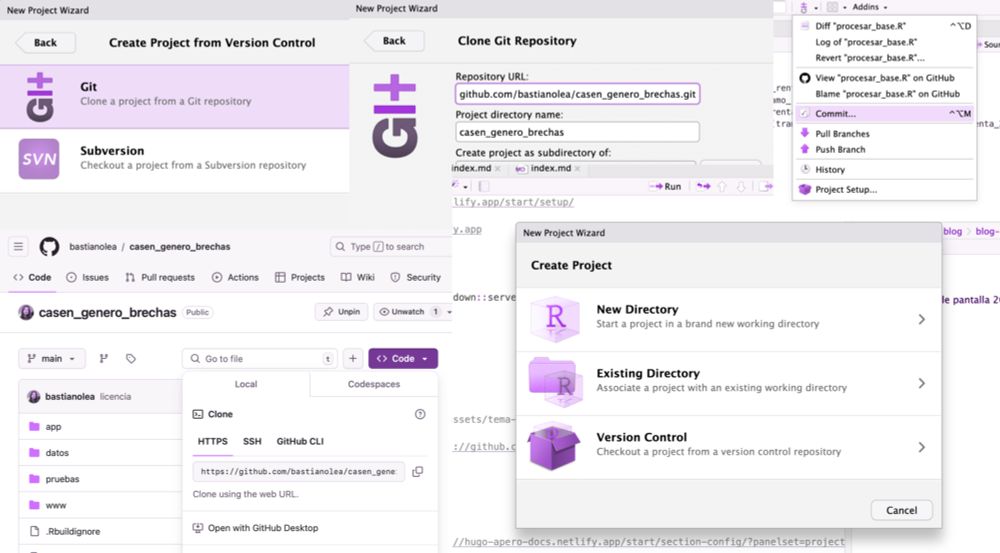
Task: Choose Diff procesar_base.R from Git menu
Action: tap(885, 26)
